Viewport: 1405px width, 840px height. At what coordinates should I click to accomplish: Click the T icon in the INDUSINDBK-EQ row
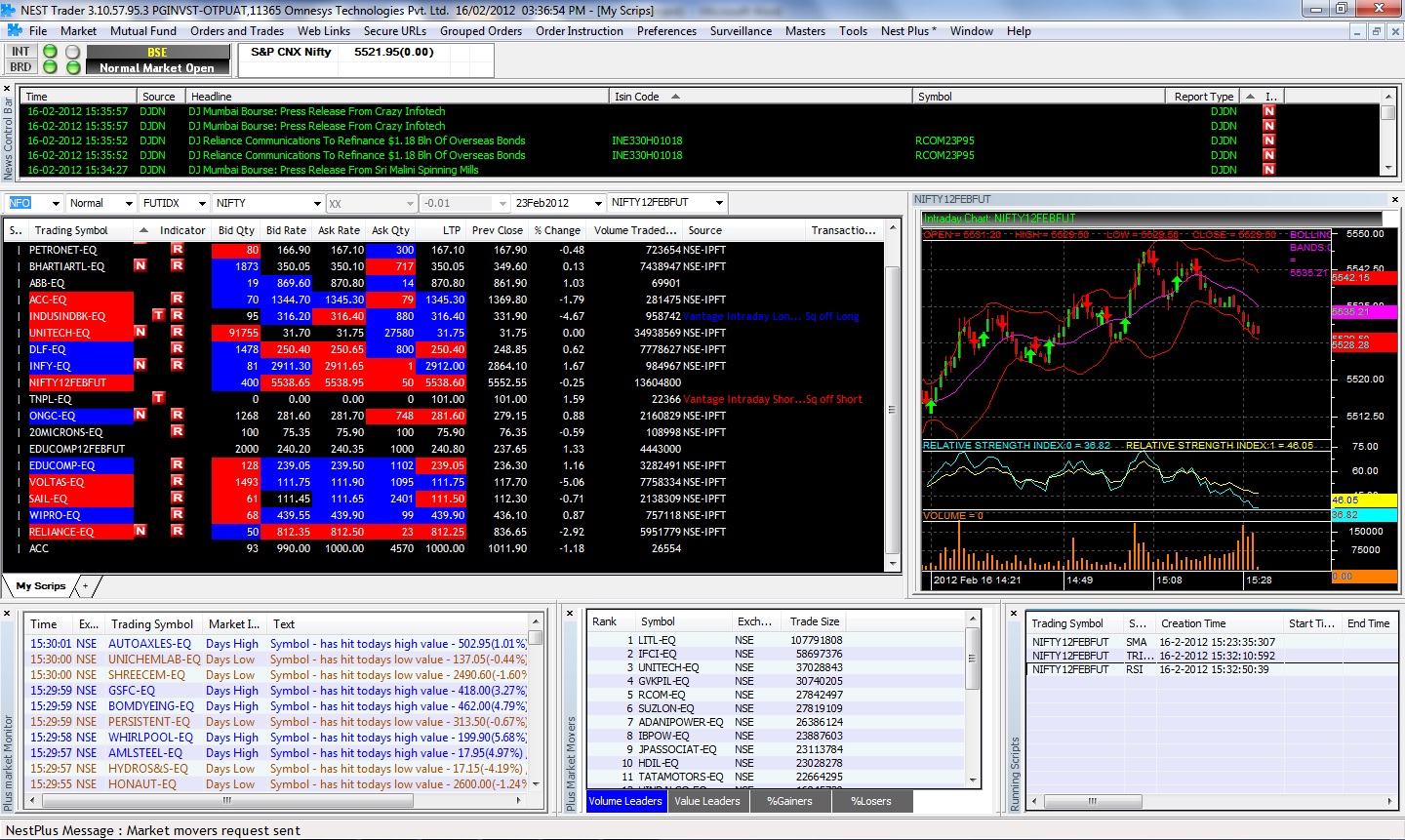[159, 316]
